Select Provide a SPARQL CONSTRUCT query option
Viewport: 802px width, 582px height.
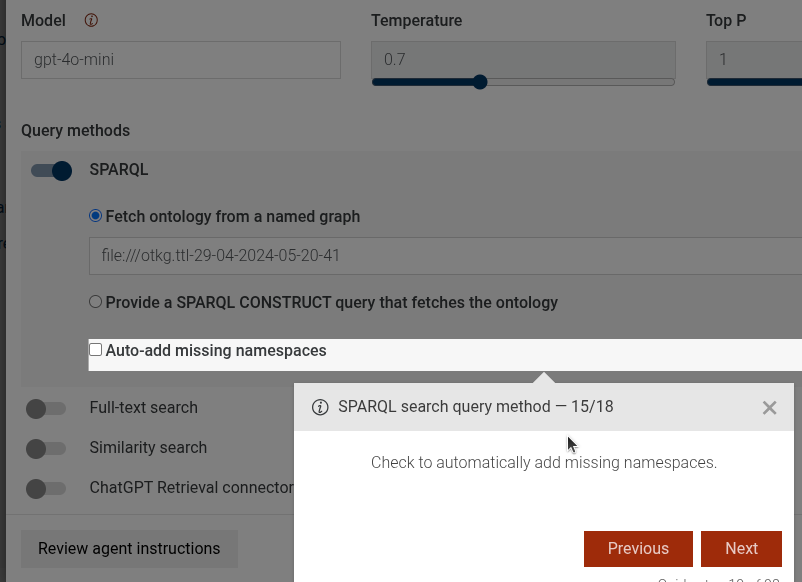[x=96, y=302]
